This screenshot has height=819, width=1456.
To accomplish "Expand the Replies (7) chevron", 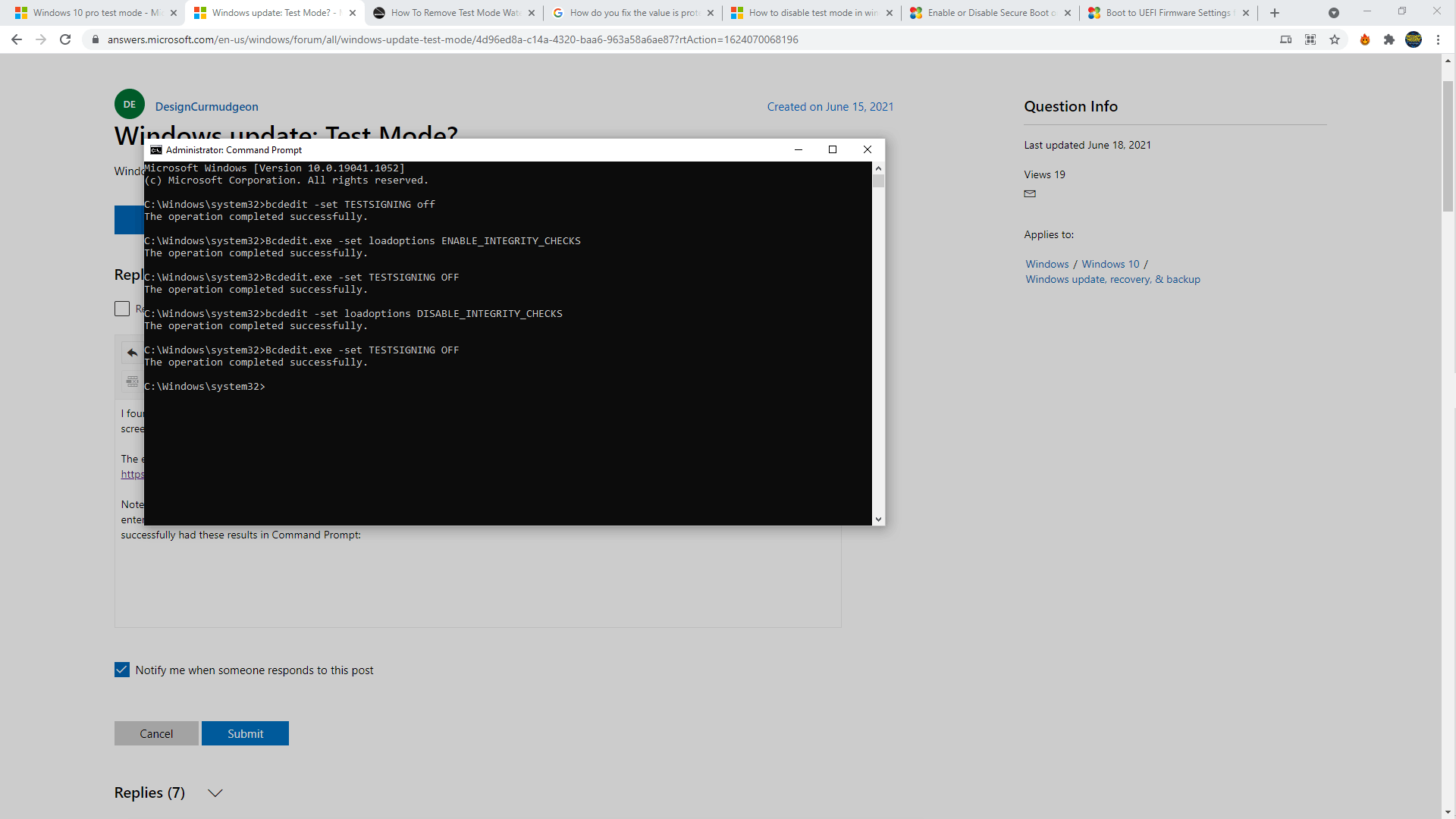I will tap(215, 793).
